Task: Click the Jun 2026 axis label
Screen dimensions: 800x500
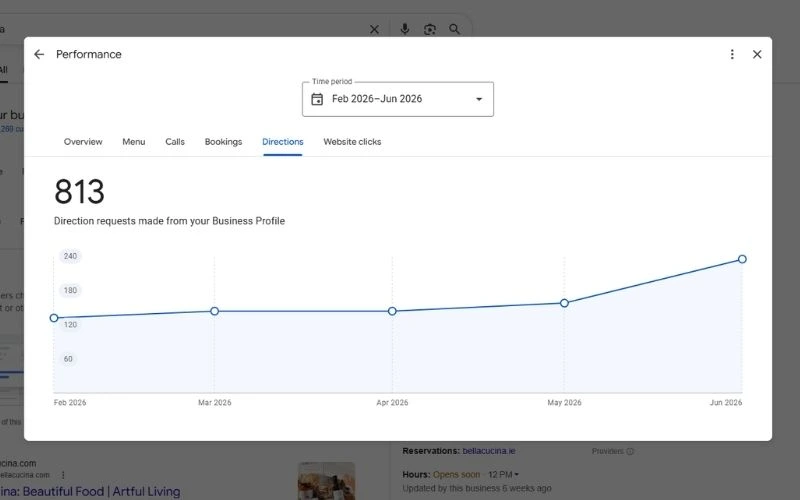Action: pos(726,403)
